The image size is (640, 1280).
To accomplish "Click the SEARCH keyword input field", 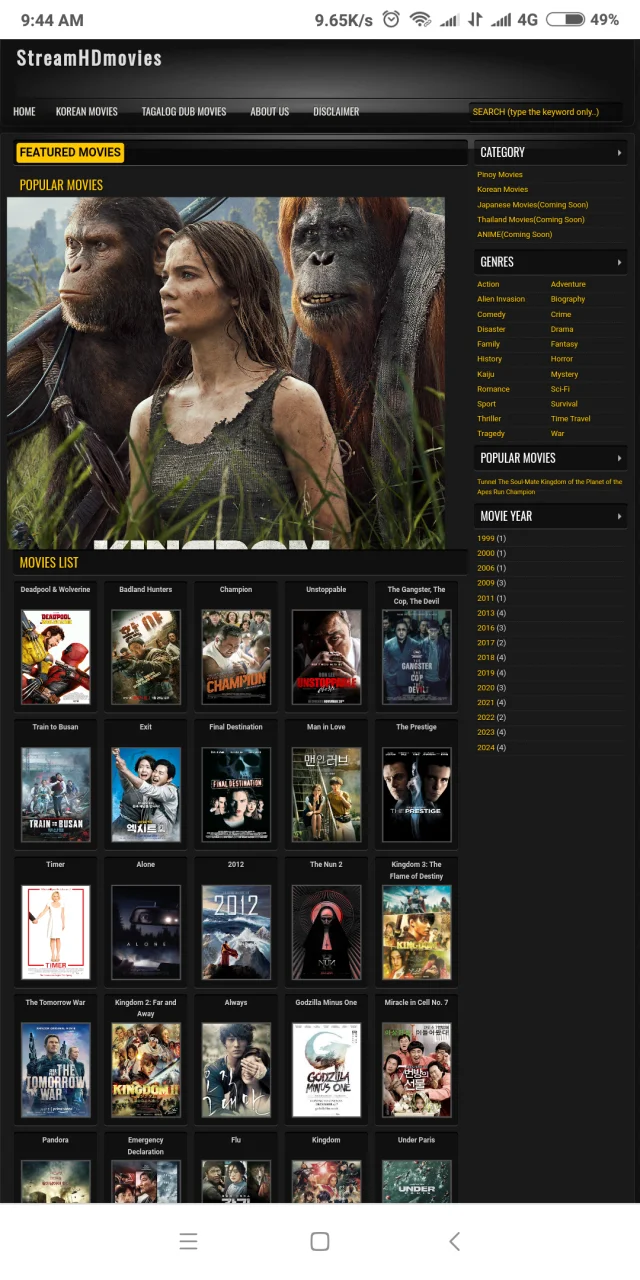I will 545,112.
